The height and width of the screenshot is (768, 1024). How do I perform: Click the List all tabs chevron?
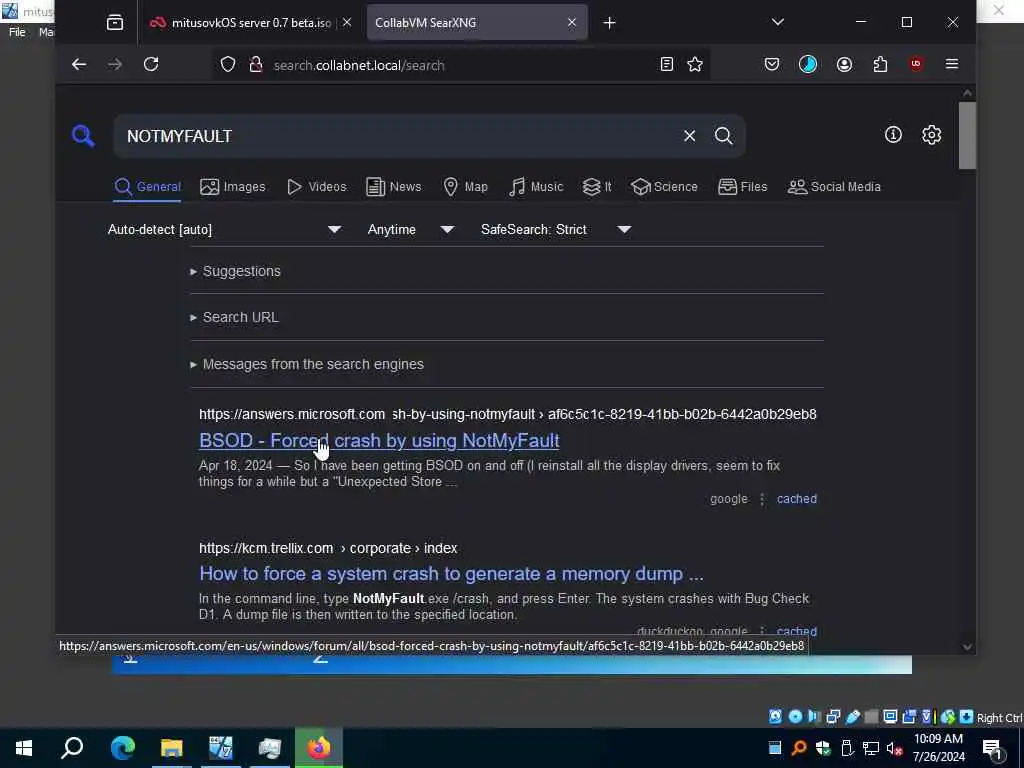[x=777, y=22]
